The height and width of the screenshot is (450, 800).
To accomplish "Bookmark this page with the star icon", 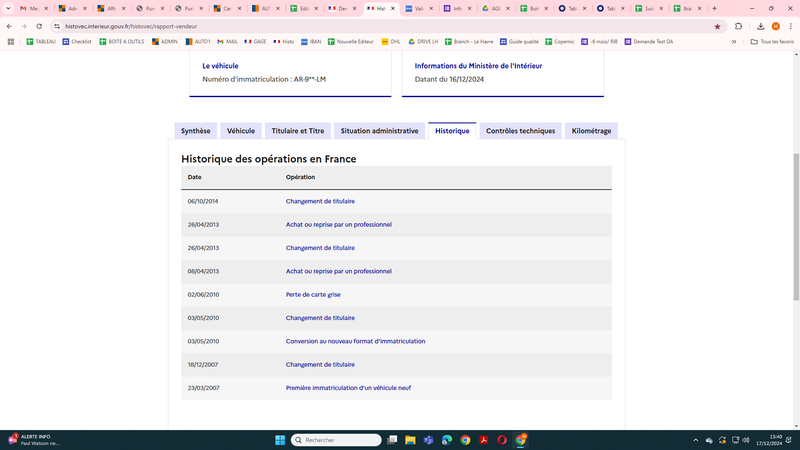I will 717,27.
